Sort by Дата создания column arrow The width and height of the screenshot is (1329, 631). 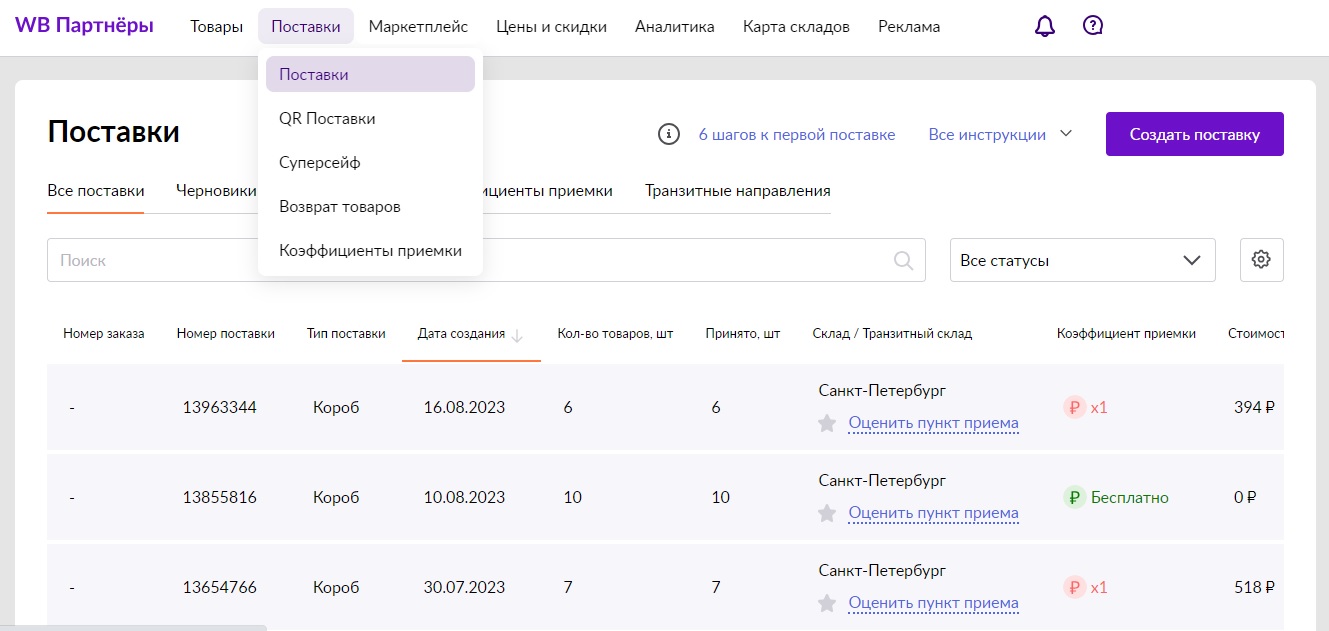click(x=517, y=335)
